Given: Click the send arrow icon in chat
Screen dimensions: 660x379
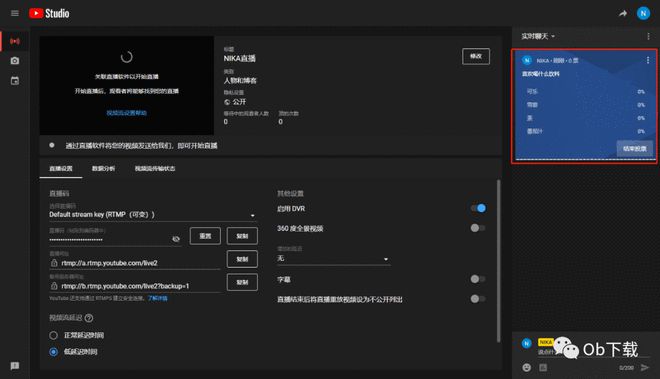Looking at the screenshot, I should click(x=645, y=368).
